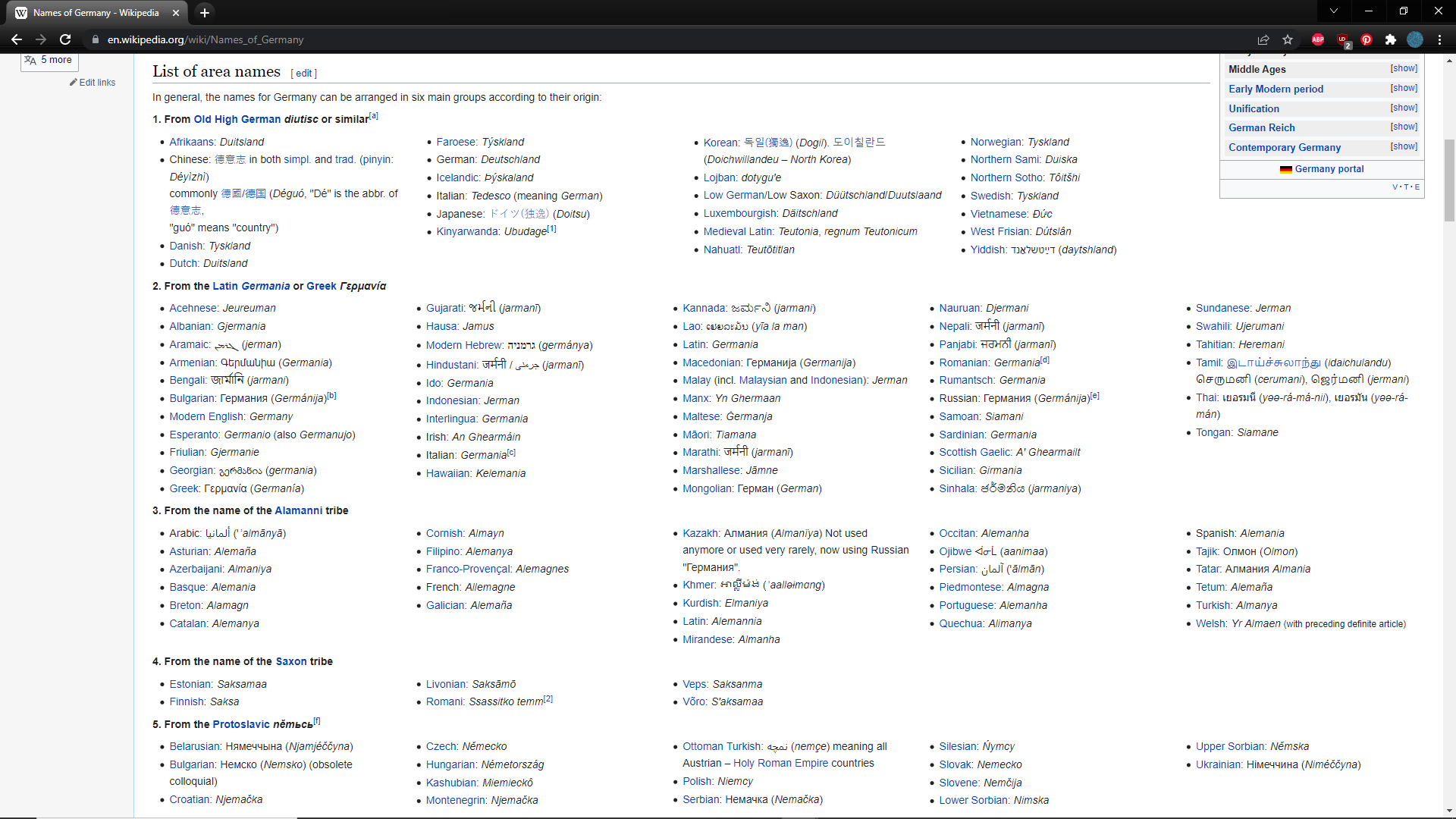
Task: Open the Gujarati language link
Action: coord(444,308)
